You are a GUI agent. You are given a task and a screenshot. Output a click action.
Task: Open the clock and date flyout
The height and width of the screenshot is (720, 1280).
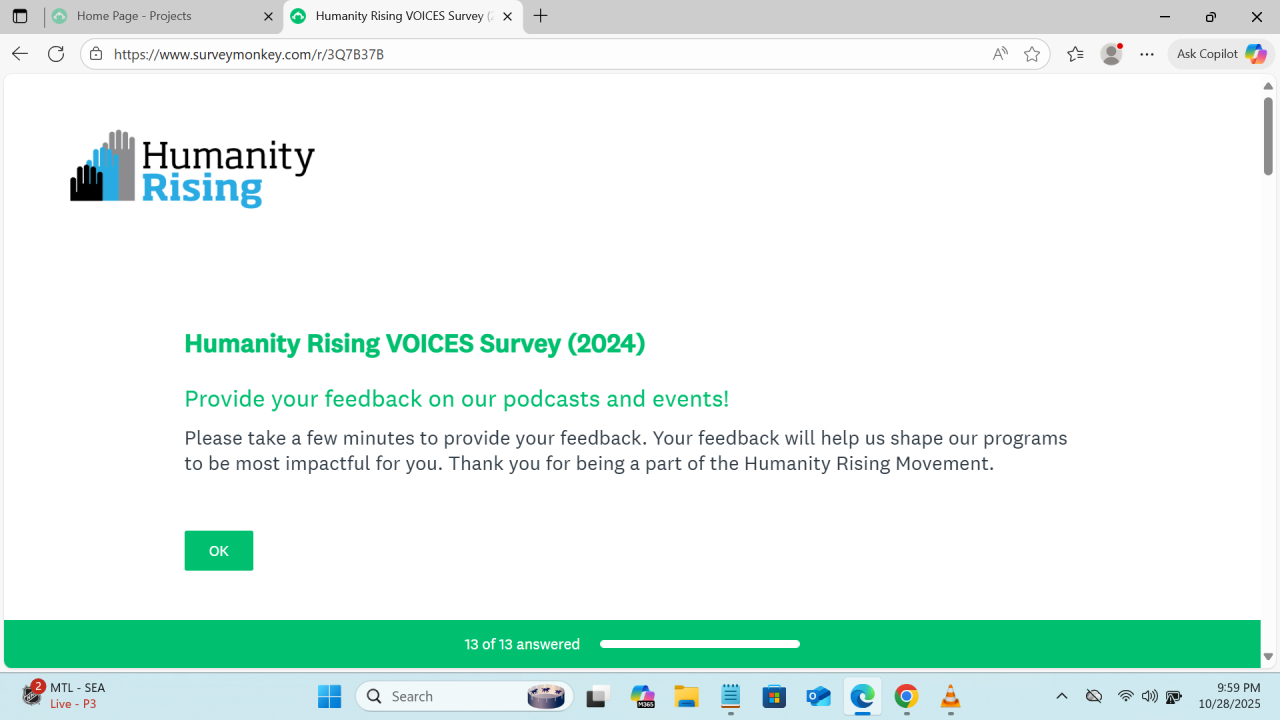coord(1229,696)
